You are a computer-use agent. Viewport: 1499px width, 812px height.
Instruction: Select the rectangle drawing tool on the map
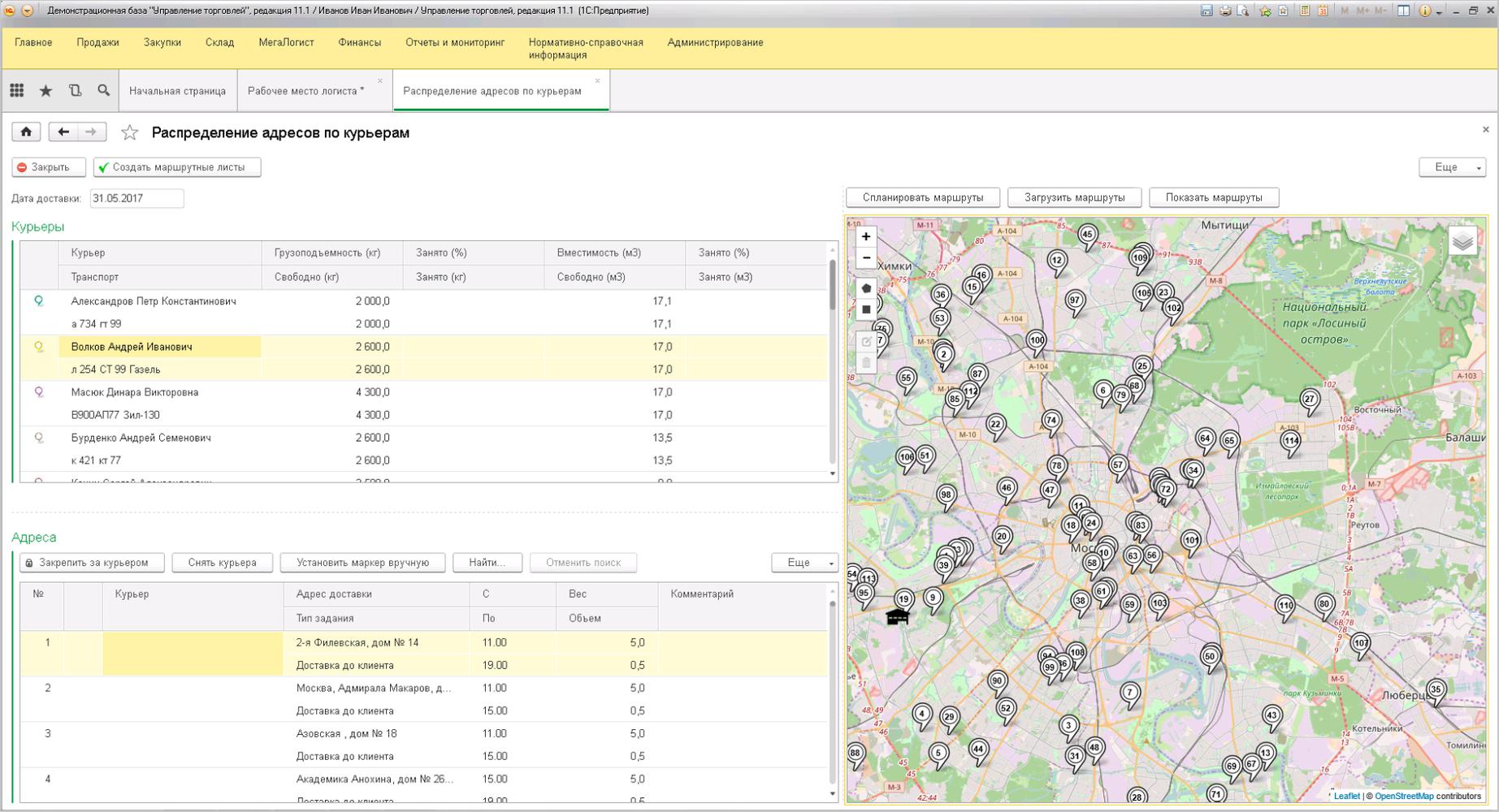[866, 309]
